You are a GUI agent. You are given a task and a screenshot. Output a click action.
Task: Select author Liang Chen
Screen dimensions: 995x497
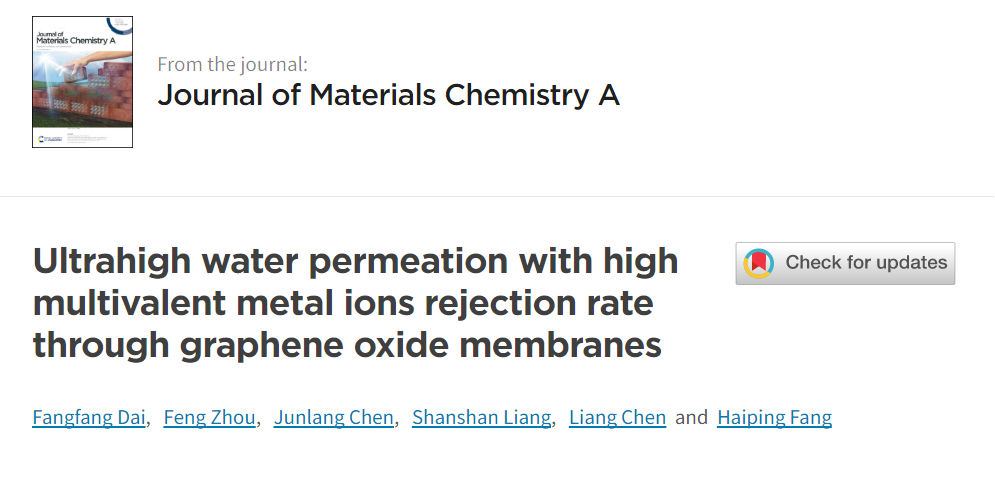pos(617,417)
